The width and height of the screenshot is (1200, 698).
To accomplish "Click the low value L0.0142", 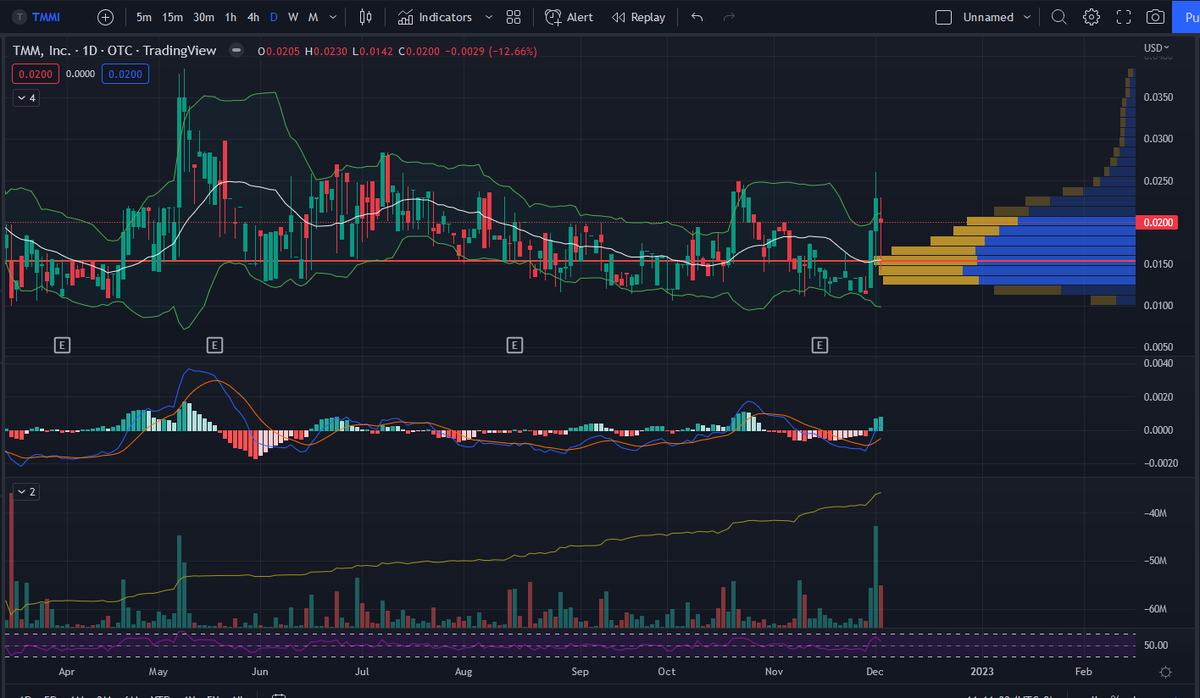I will [x=374, y=49].
